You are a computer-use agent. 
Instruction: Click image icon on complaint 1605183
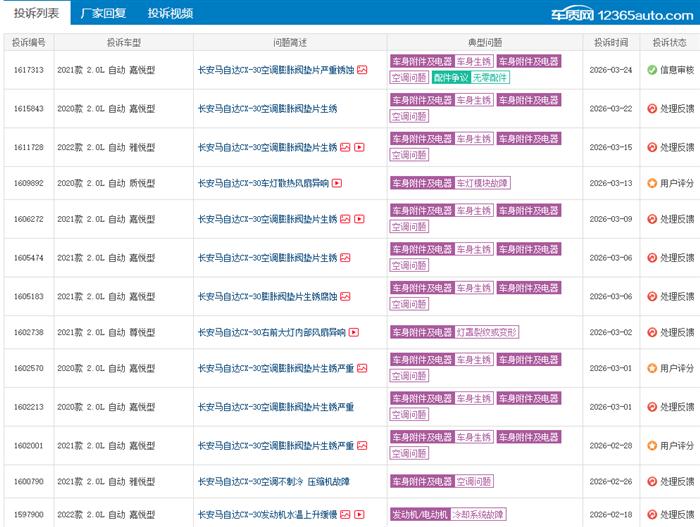click(345, 297)
